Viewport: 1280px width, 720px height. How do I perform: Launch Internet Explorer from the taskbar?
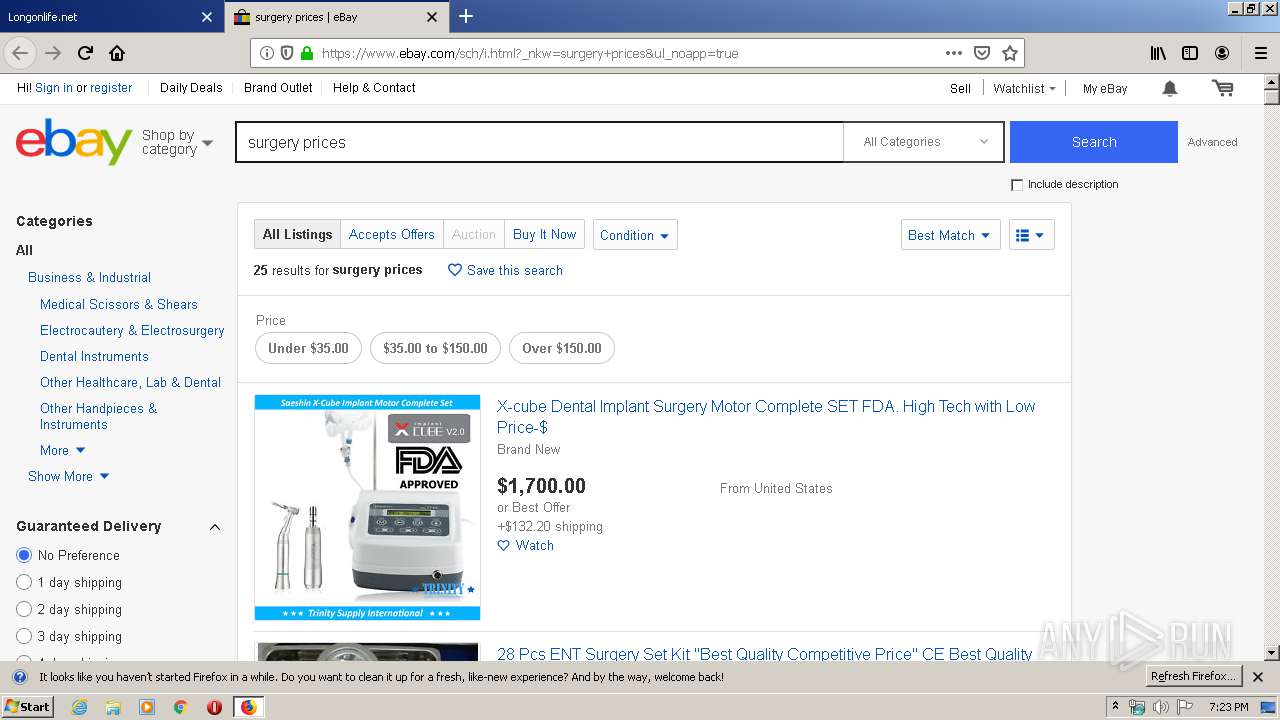[x=79, y=707]
